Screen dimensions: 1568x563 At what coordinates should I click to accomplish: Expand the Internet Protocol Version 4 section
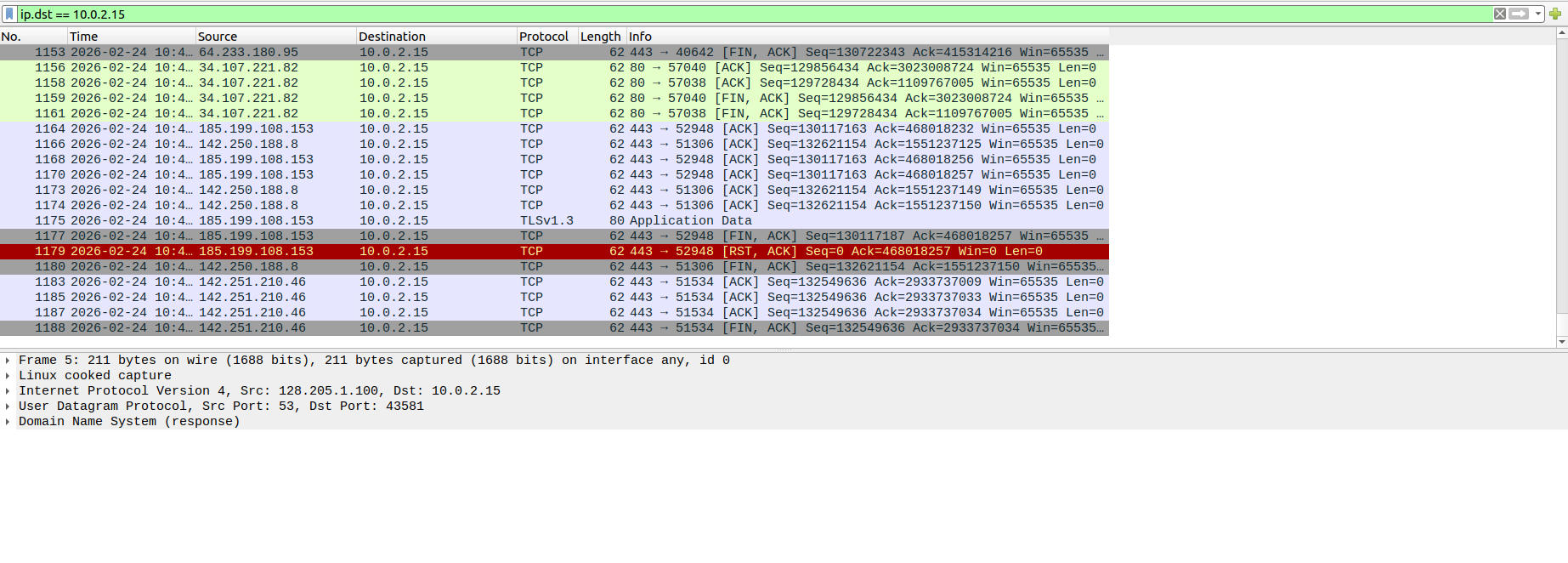[8, 391]
